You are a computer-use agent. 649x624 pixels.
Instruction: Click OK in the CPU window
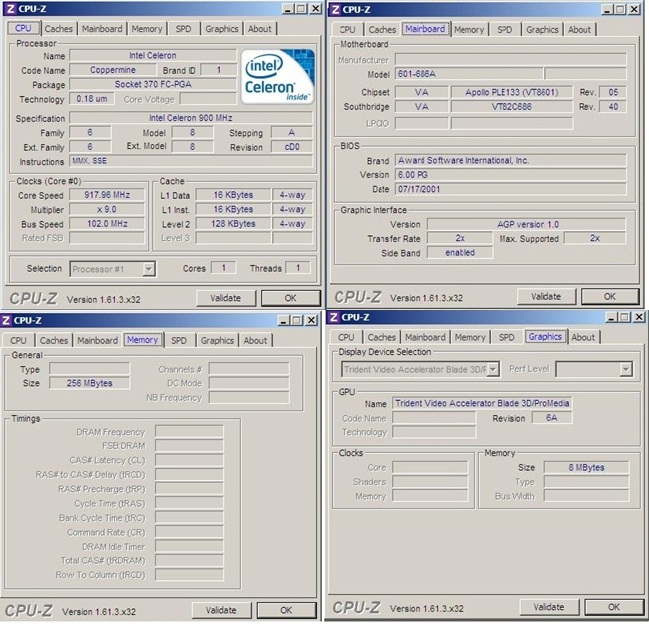291,298
